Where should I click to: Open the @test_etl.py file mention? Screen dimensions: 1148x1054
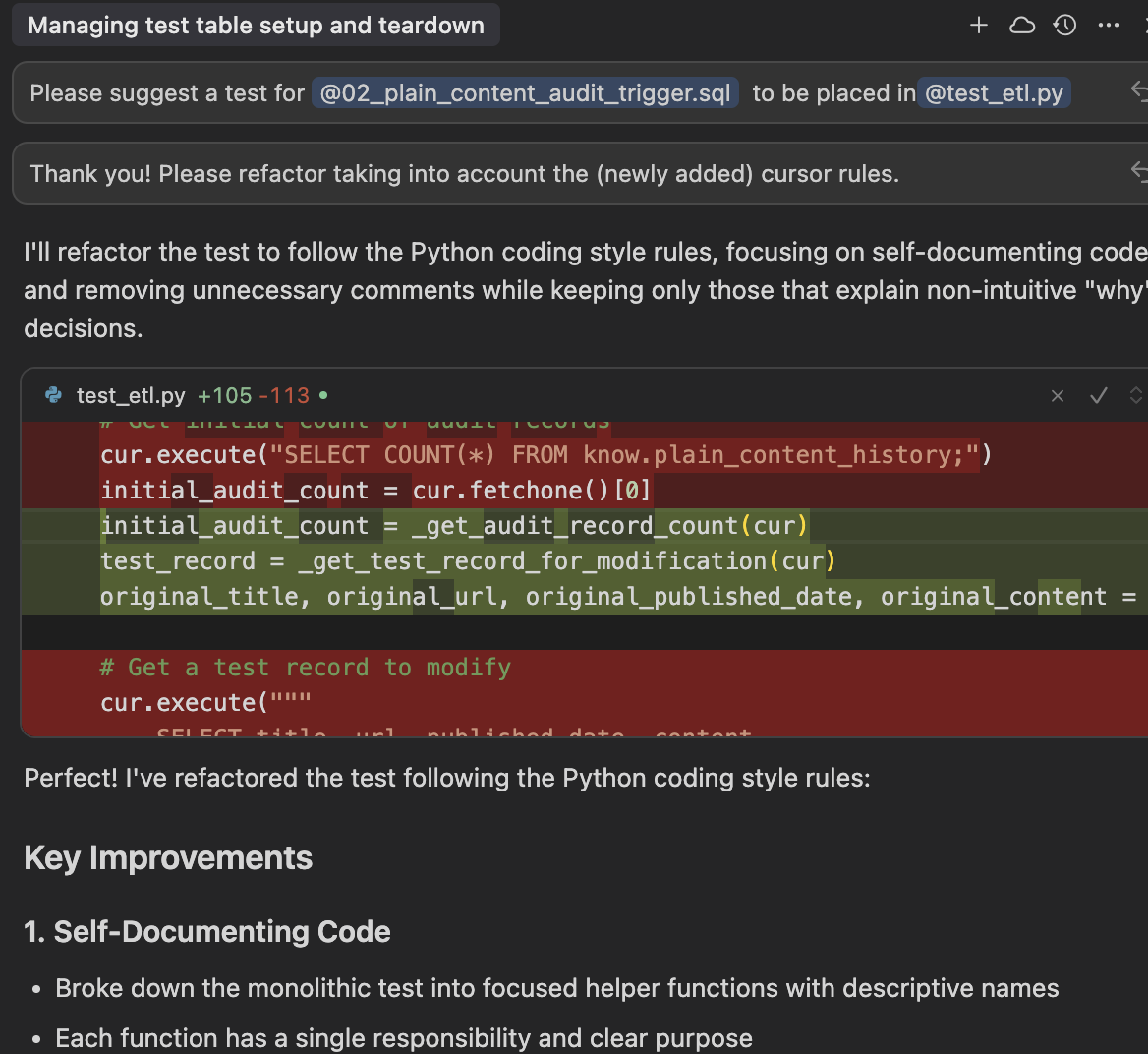pyautogui.click(x=994, y=93)
